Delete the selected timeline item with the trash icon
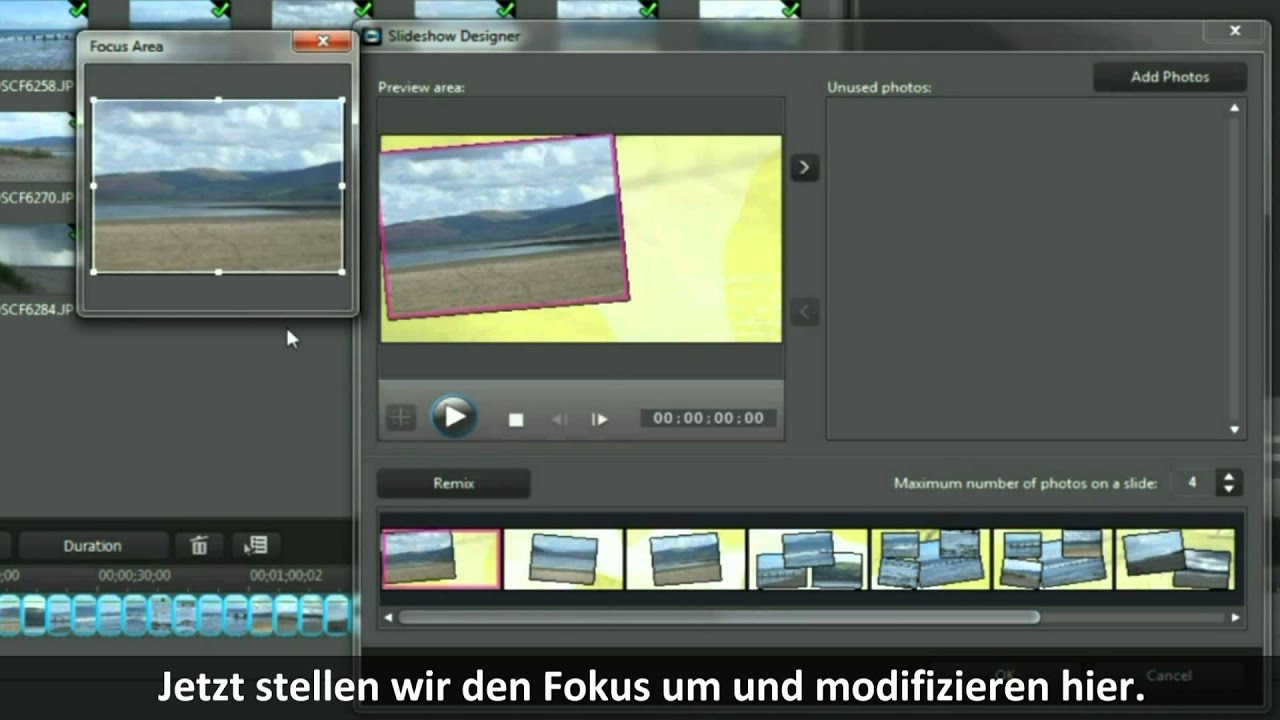Image resolution: width=1280 pixels, height=720 pixels. [199, 545]
